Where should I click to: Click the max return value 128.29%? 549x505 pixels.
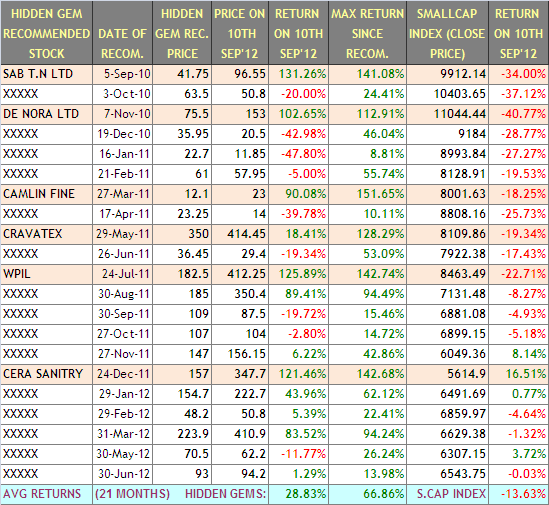click(368, 234)
